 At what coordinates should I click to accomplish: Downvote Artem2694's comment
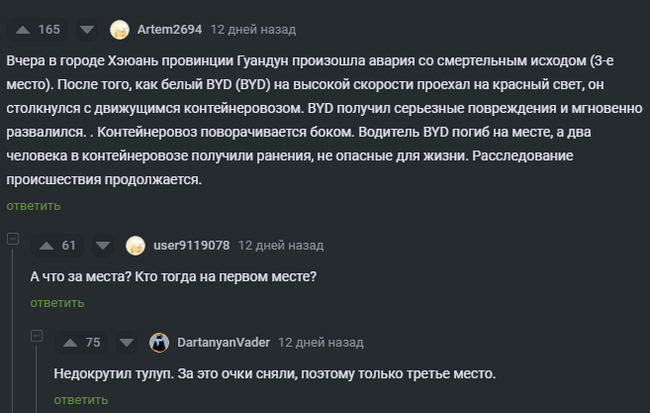point(87,29)
